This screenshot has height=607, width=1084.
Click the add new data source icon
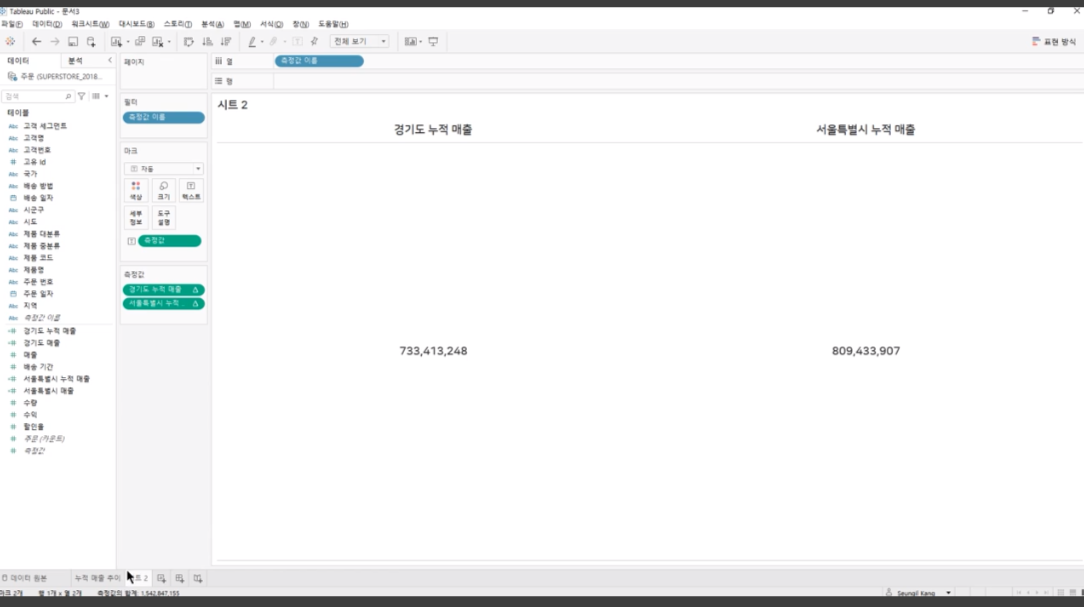pos(91,41)
